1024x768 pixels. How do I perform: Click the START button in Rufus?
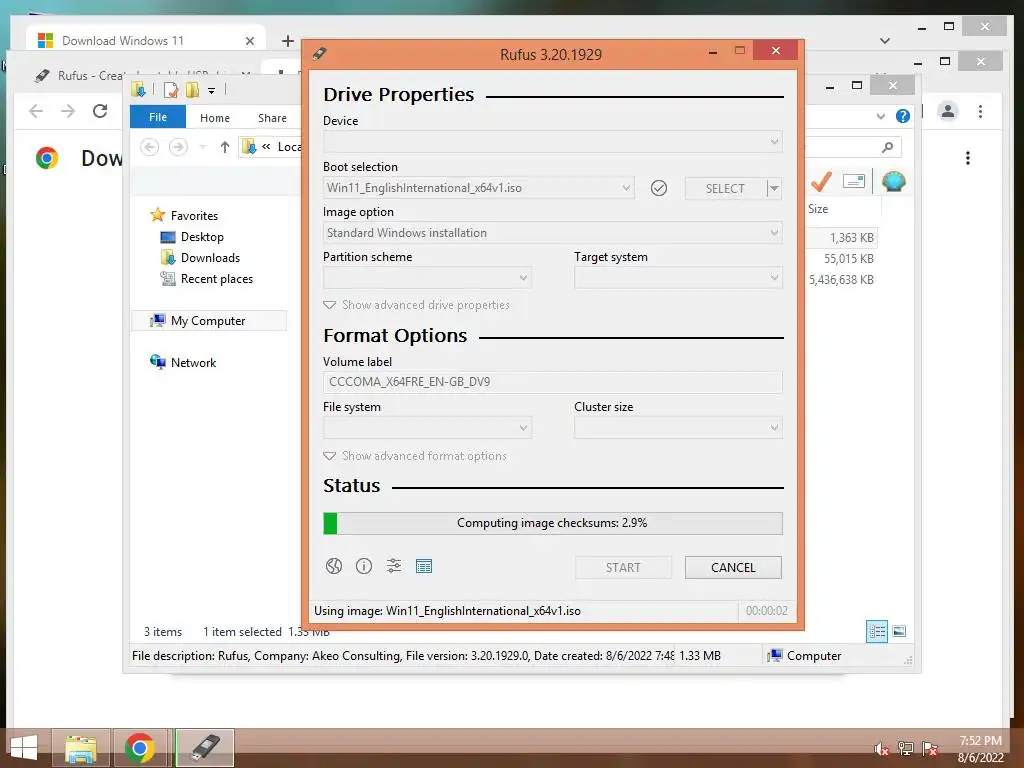pyautogui.click(x=623, y=568)
